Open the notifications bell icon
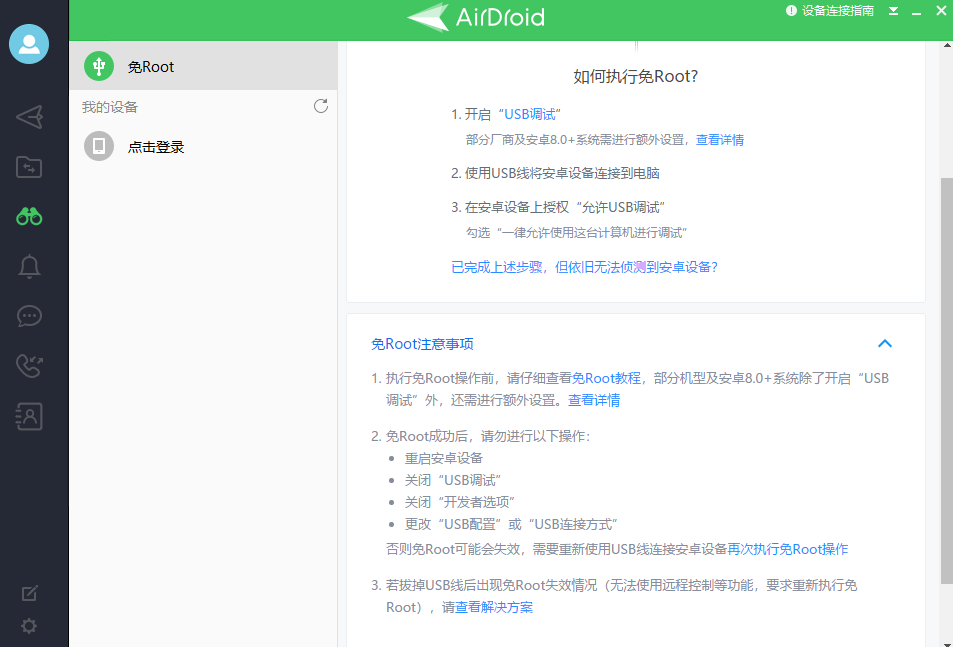Image resolution: width=953 pixels, height=647 pixels. click(30, 267)
